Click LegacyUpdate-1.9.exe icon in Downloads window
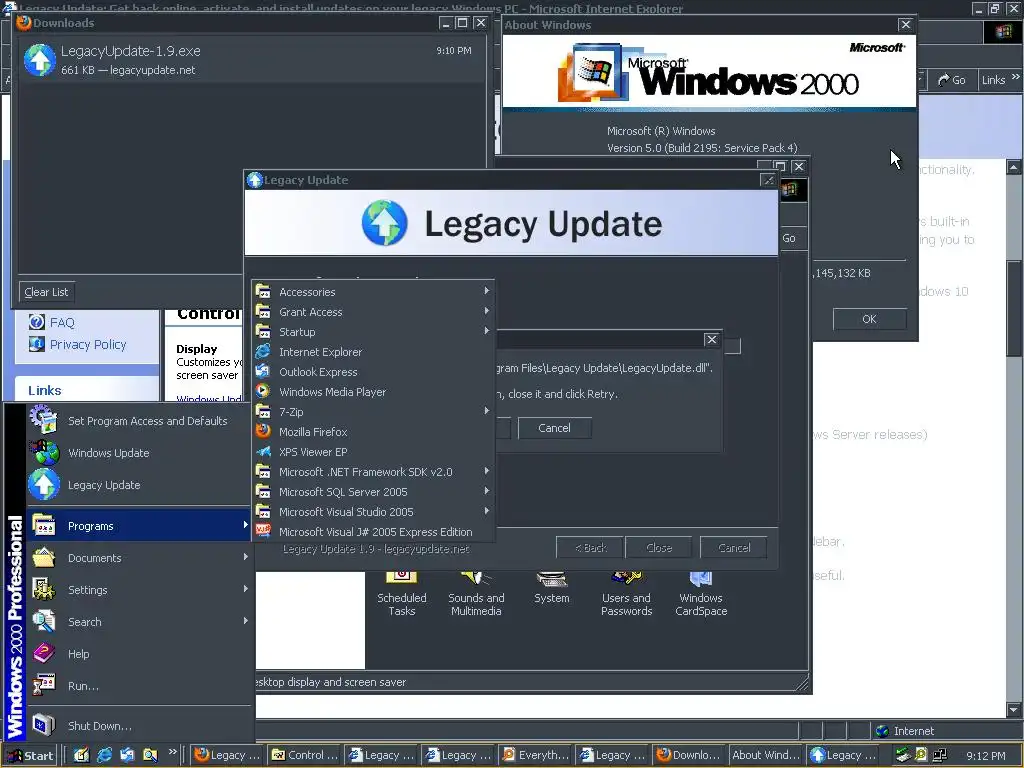This screenshot has height=768, width=1024. pos(40,59)
